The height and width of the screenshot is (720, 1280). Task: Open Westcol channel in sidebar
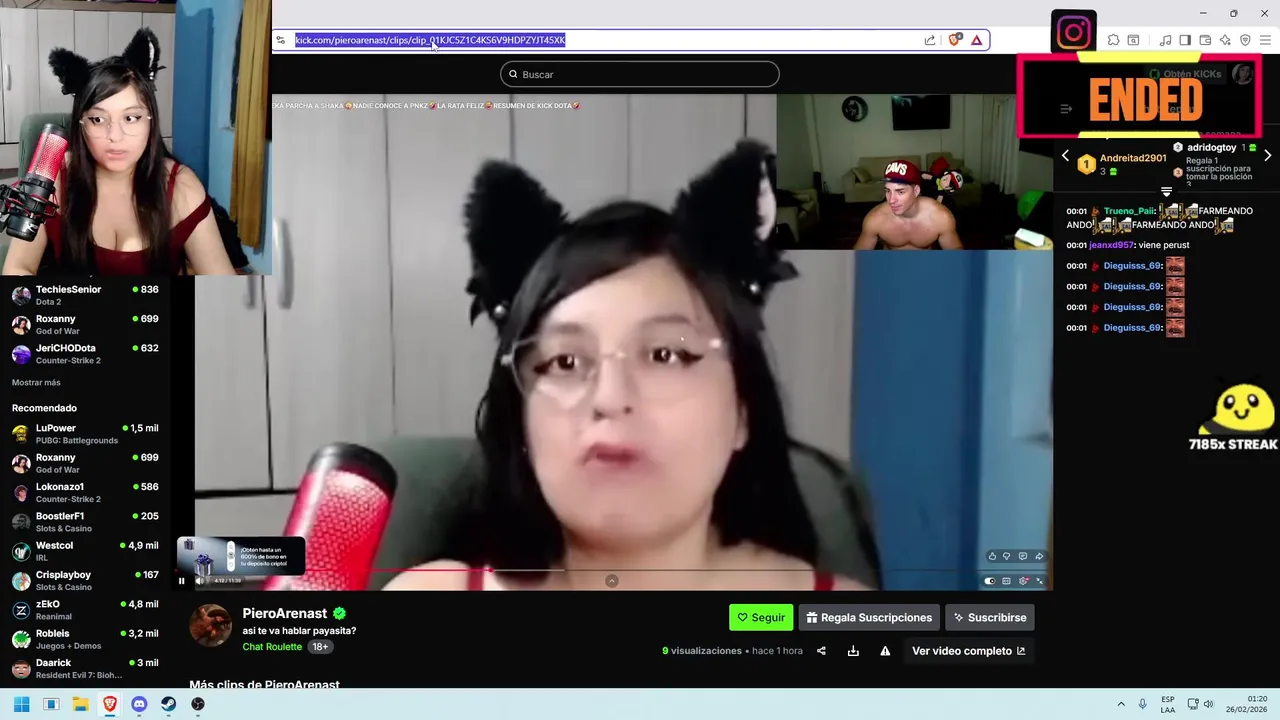[x=86, y=551]
